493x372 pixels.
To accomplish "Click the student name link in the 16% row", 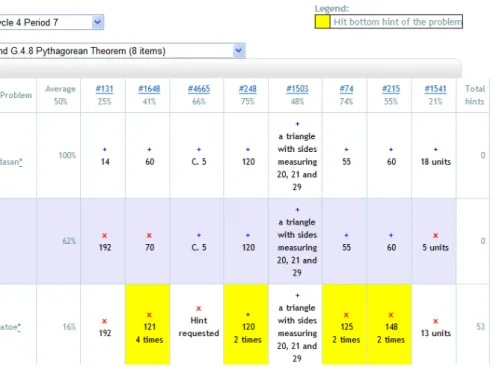I will click(x=11, y=327).
